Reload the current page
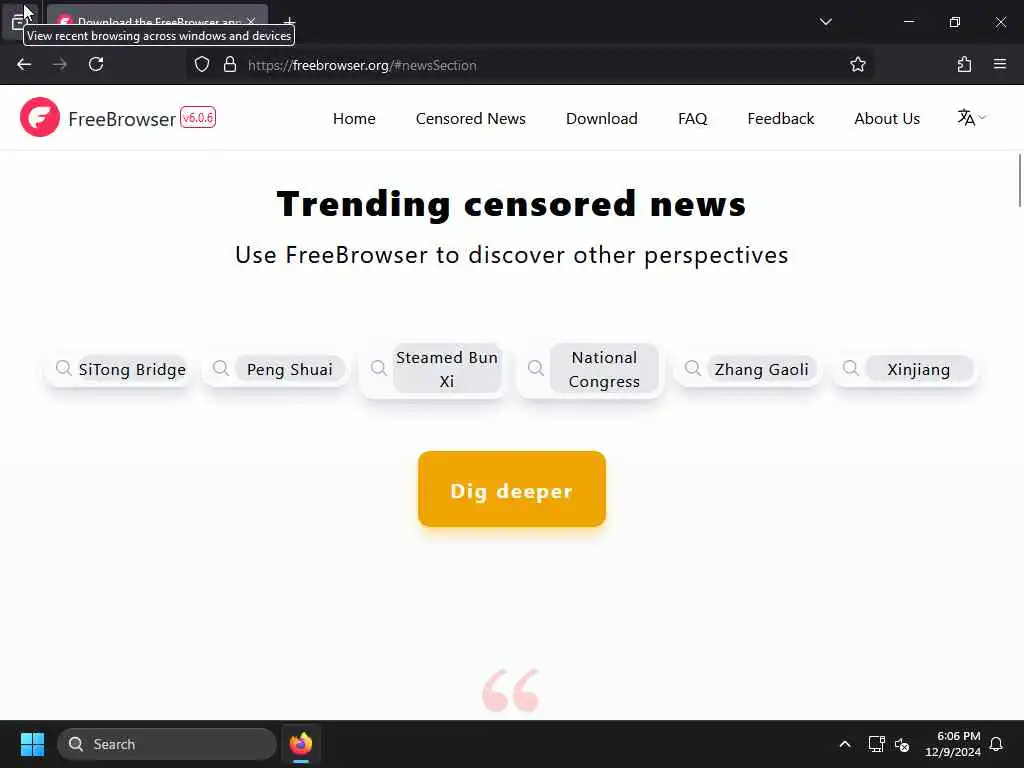Viewport: 1024px width, 768px height. [x=96, y=65]
